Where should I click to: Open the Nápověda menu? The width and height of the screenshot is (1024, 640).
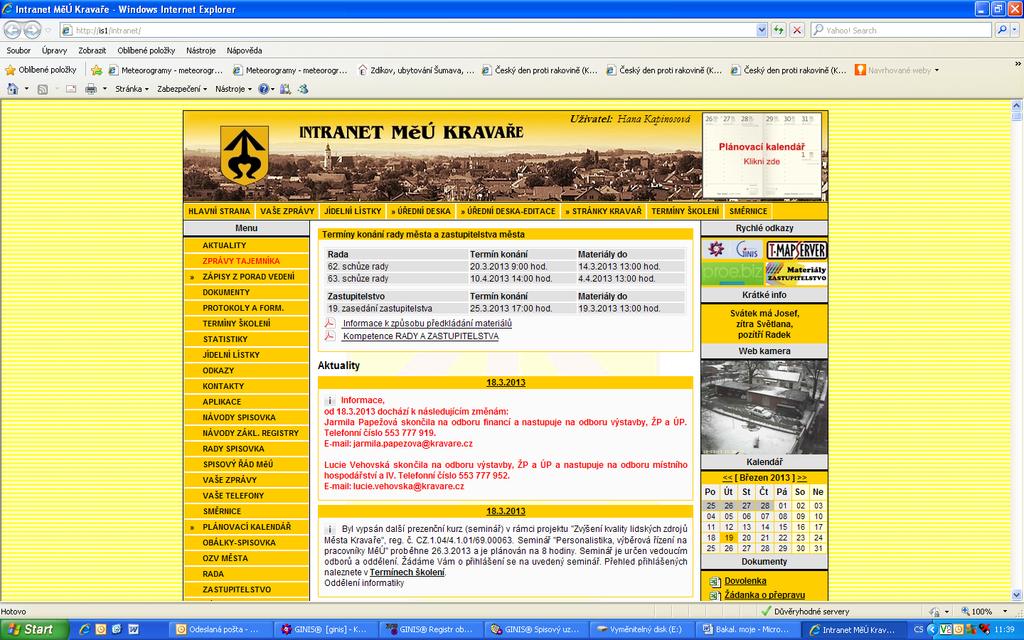(x=244, y=50)
